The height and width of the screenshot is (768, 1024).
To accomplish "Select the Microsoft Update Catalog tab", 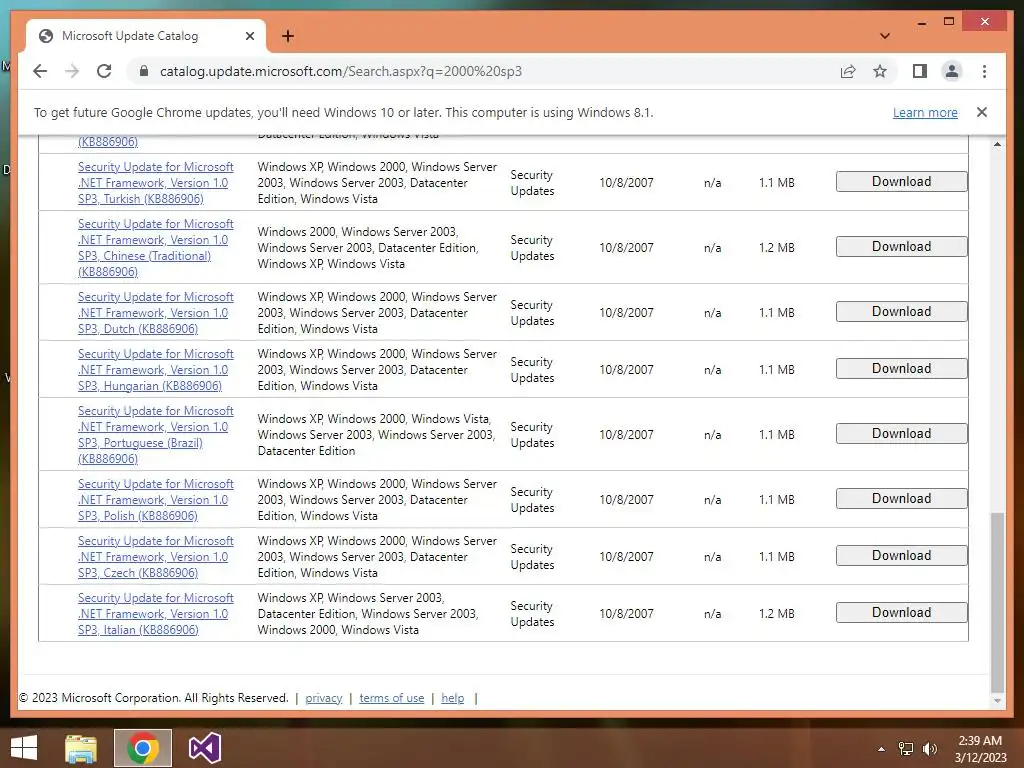I will [146, 36].
